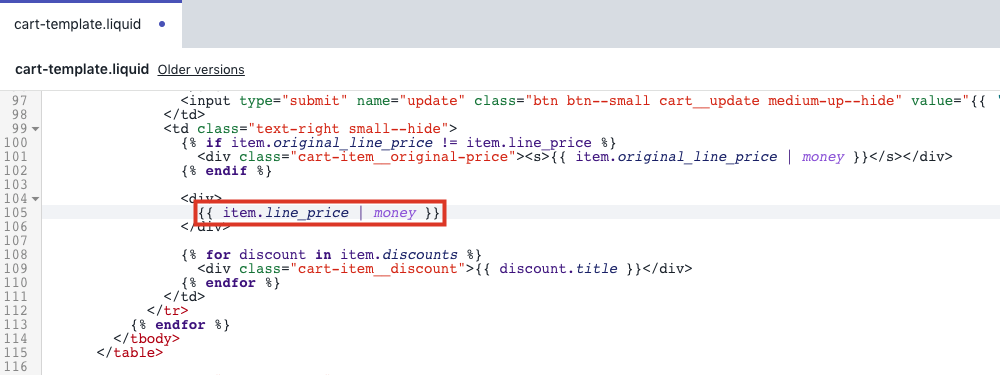Click line number 111 in the gutter

click(x=16, y=297)
